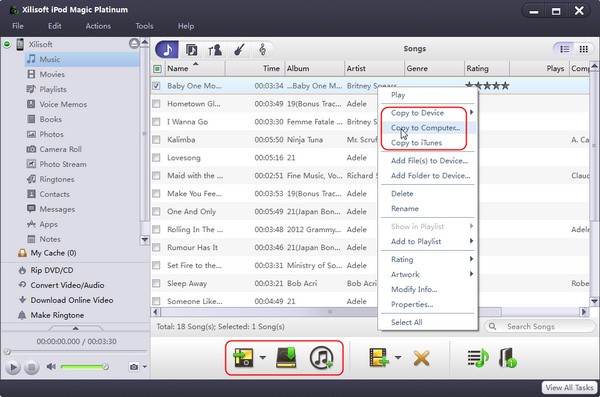This screenshot has height=397, width=600.
Task: Check the Lovesong song checkbox
Action: pyautogui.click(x=156, y=158)
